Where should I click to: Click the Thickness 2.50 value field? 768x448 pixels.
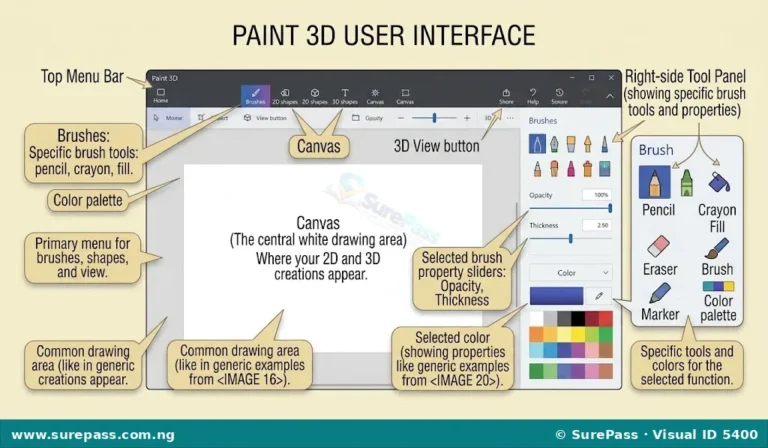pyautogui.click(x=597, y=225)
